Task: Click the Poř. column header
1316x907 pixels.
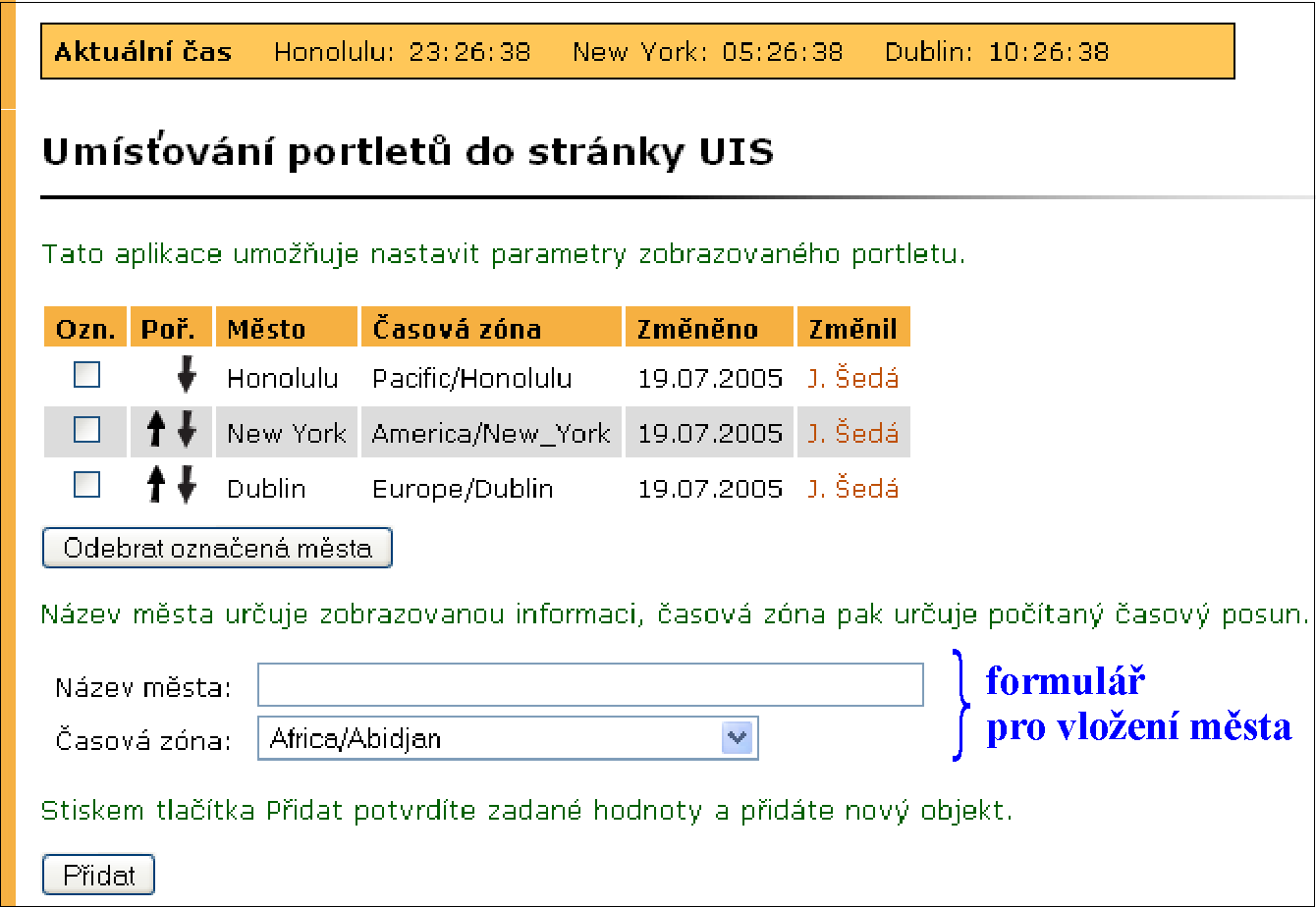Action: 171,327
